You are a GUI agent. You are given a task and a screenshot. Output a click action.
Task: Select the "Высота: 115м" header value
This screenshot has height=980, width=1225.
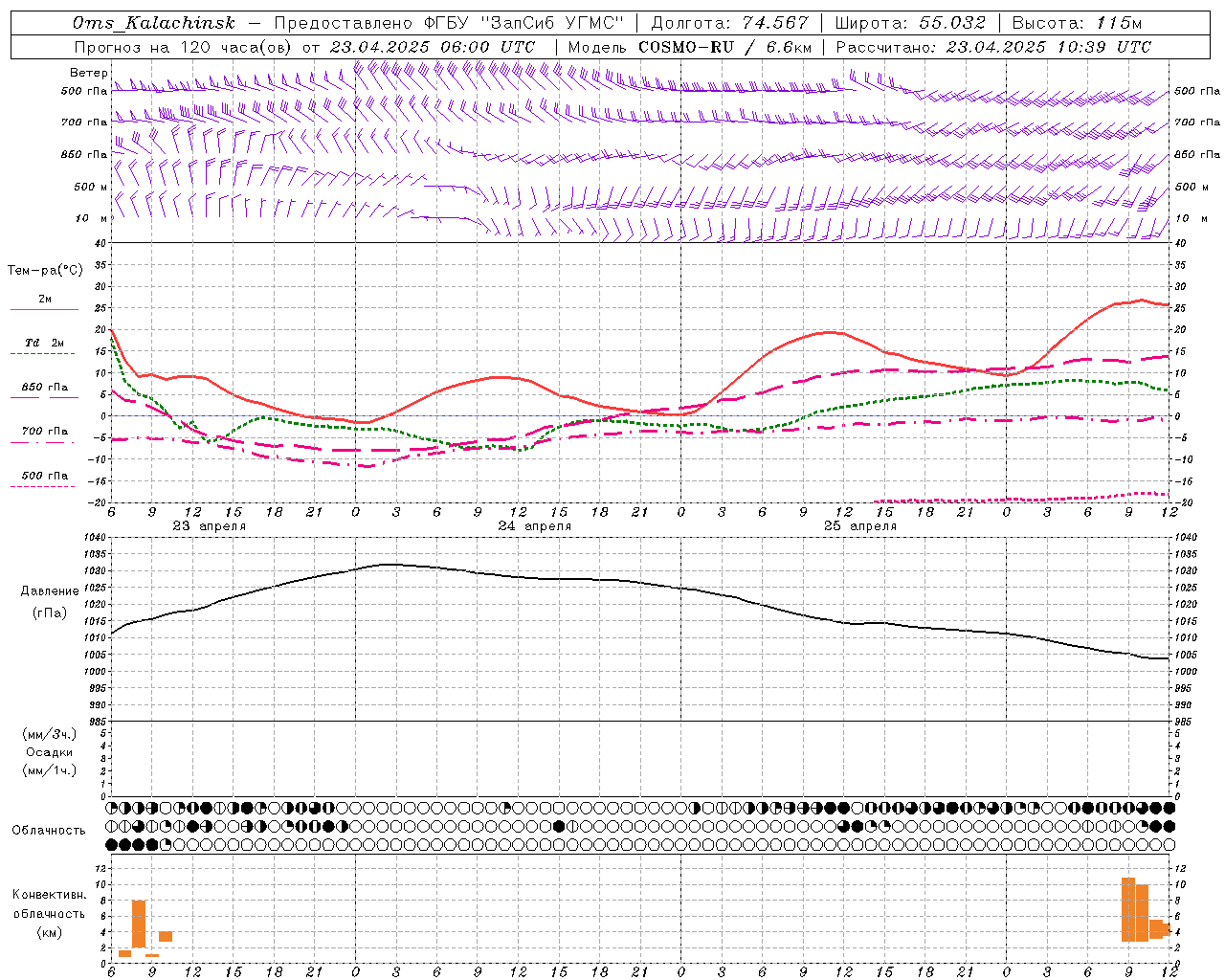1077,23
